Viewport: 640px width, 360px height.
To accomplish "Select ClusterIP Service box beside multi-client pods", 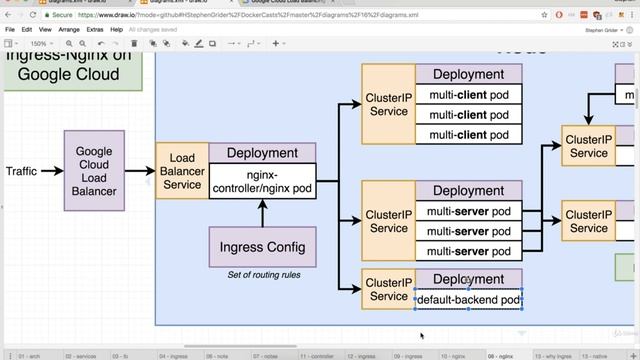I will [389, 104].
